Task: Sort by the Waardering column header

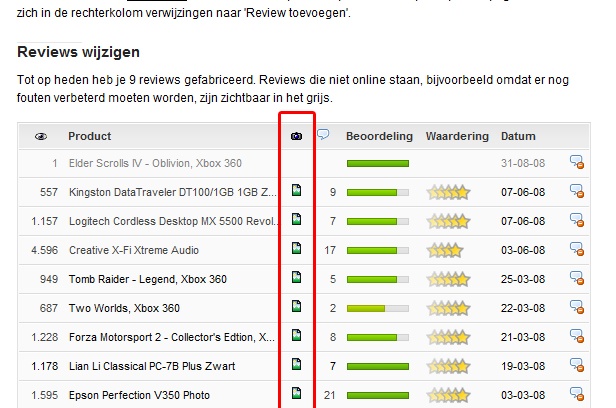Action: (457, 136)
